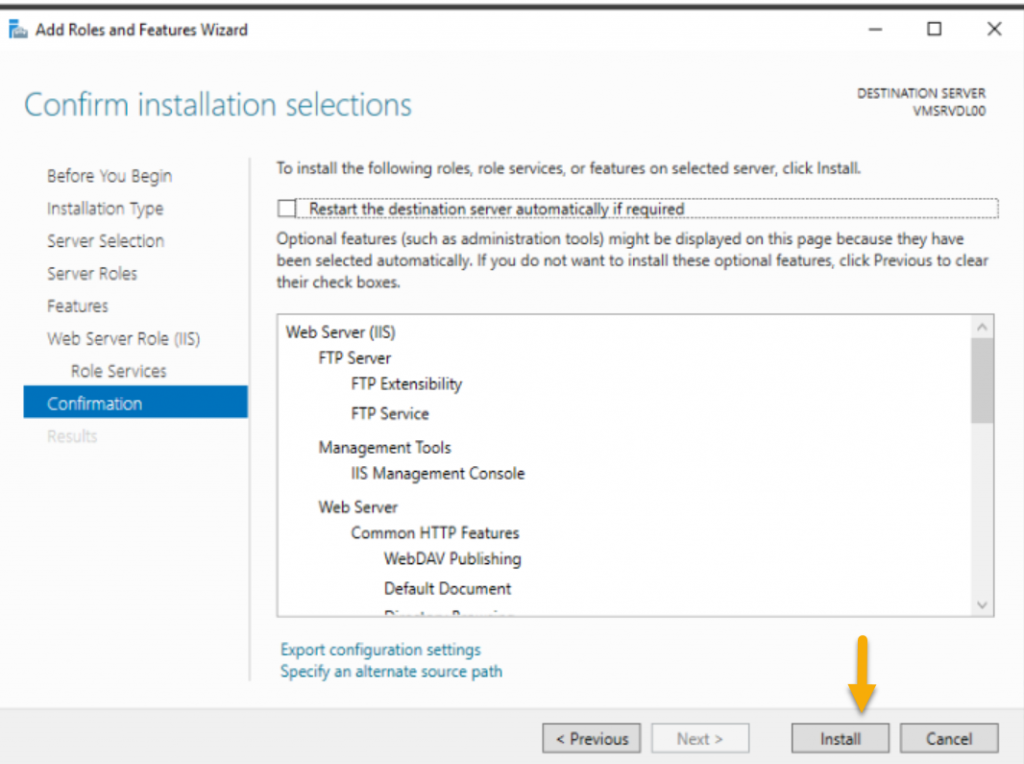Open the Server Selection step
1024x764 pixels.
[x=105, y=241]
